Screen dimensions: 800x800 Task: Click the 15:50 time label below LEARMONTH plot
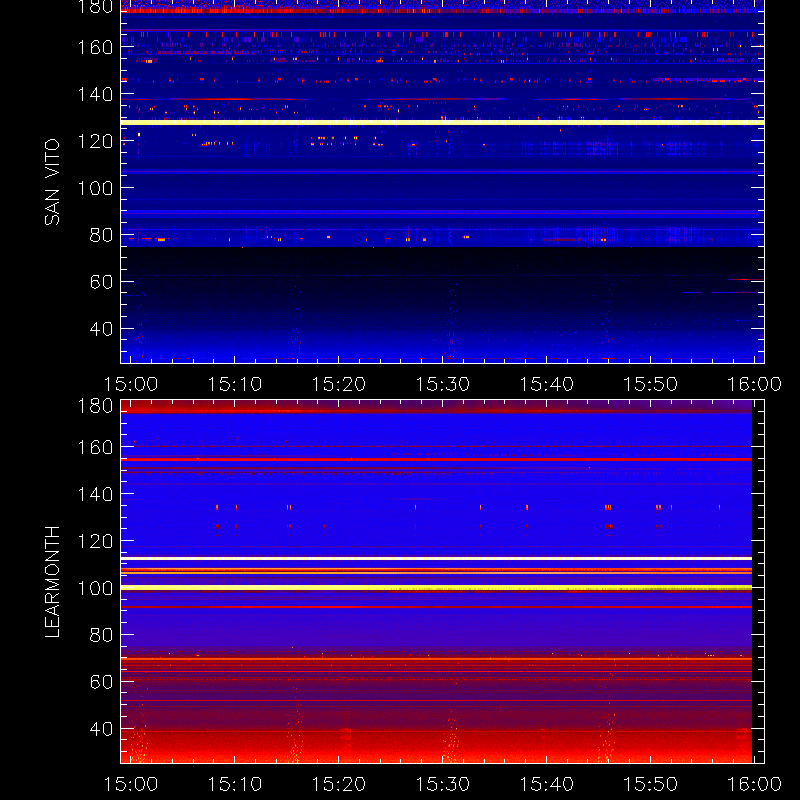[x=651, y=784]
